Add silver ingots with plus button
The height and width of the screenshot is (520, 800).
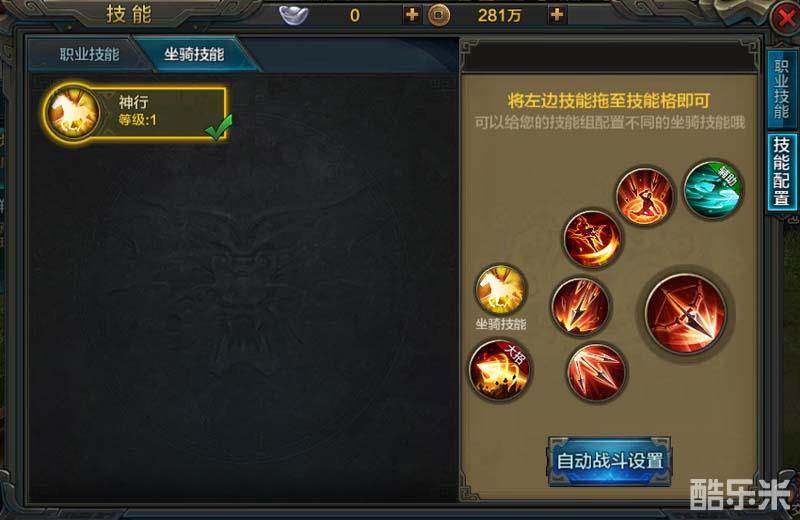[x=412, y=15]
